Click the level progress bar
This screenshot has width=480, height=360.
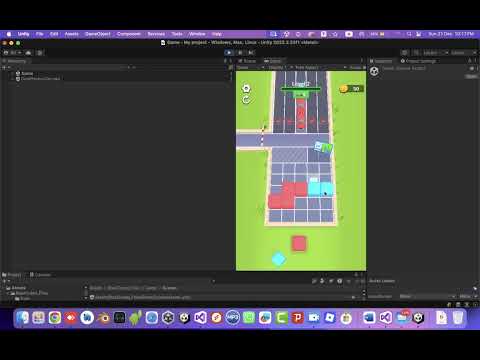tap(301, 89)
